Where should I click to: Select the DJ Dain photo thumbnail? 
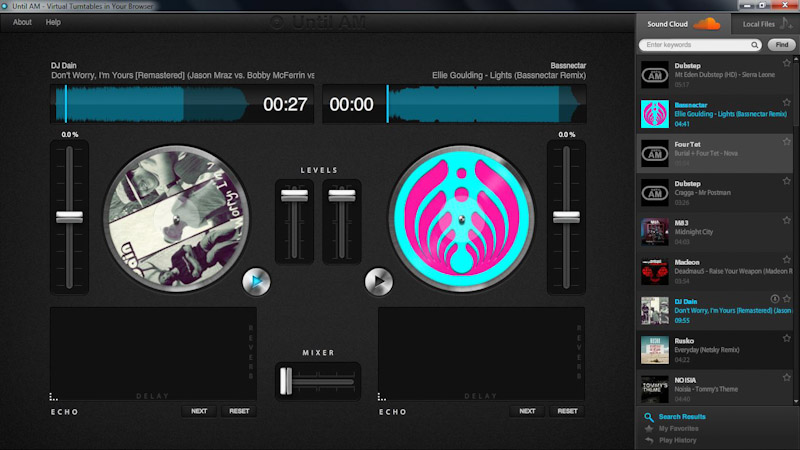[655, 310]
